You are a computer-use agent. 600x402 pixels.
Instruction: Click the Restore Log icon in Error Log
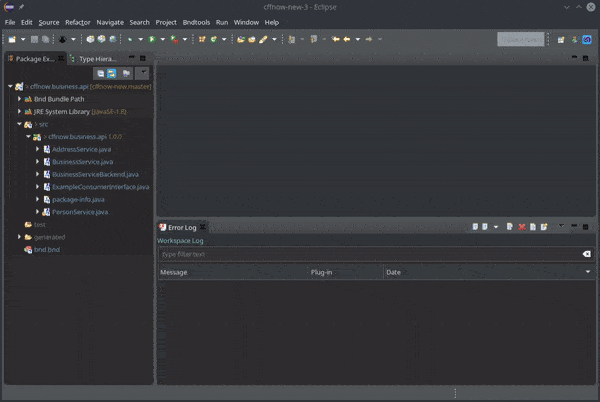tap(544, 227)
